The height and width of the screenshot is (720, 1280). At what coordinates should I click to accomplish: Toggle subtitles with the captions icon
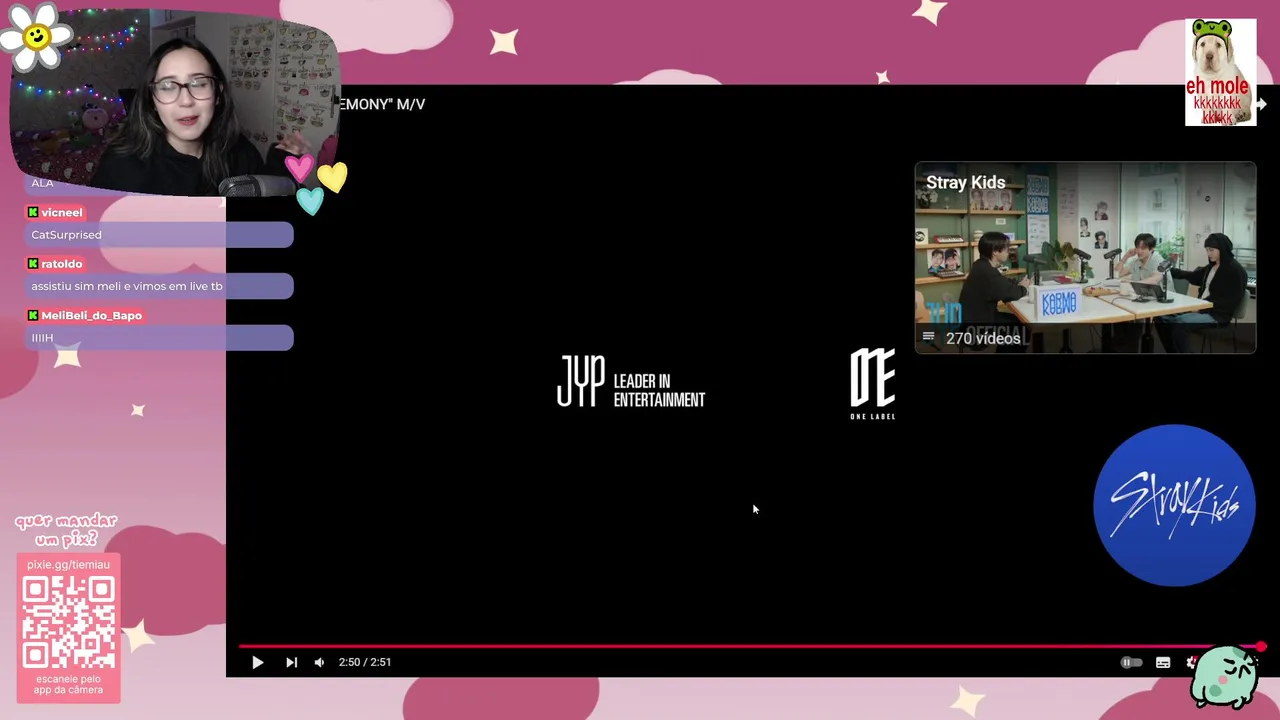pos(1163,662)
